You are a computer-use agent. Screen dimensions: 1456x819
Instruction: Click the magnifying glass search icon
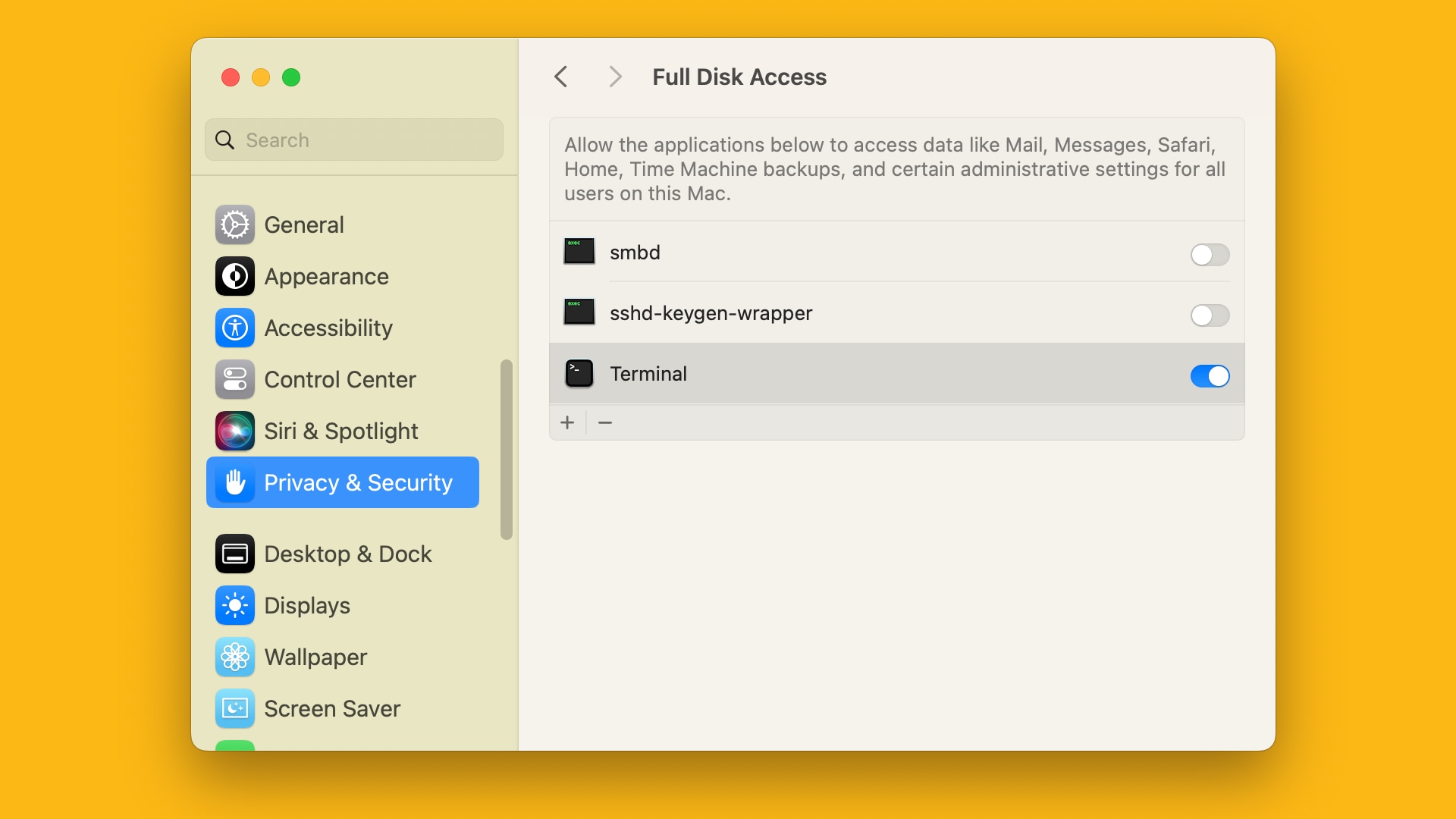tap(224, 140)
